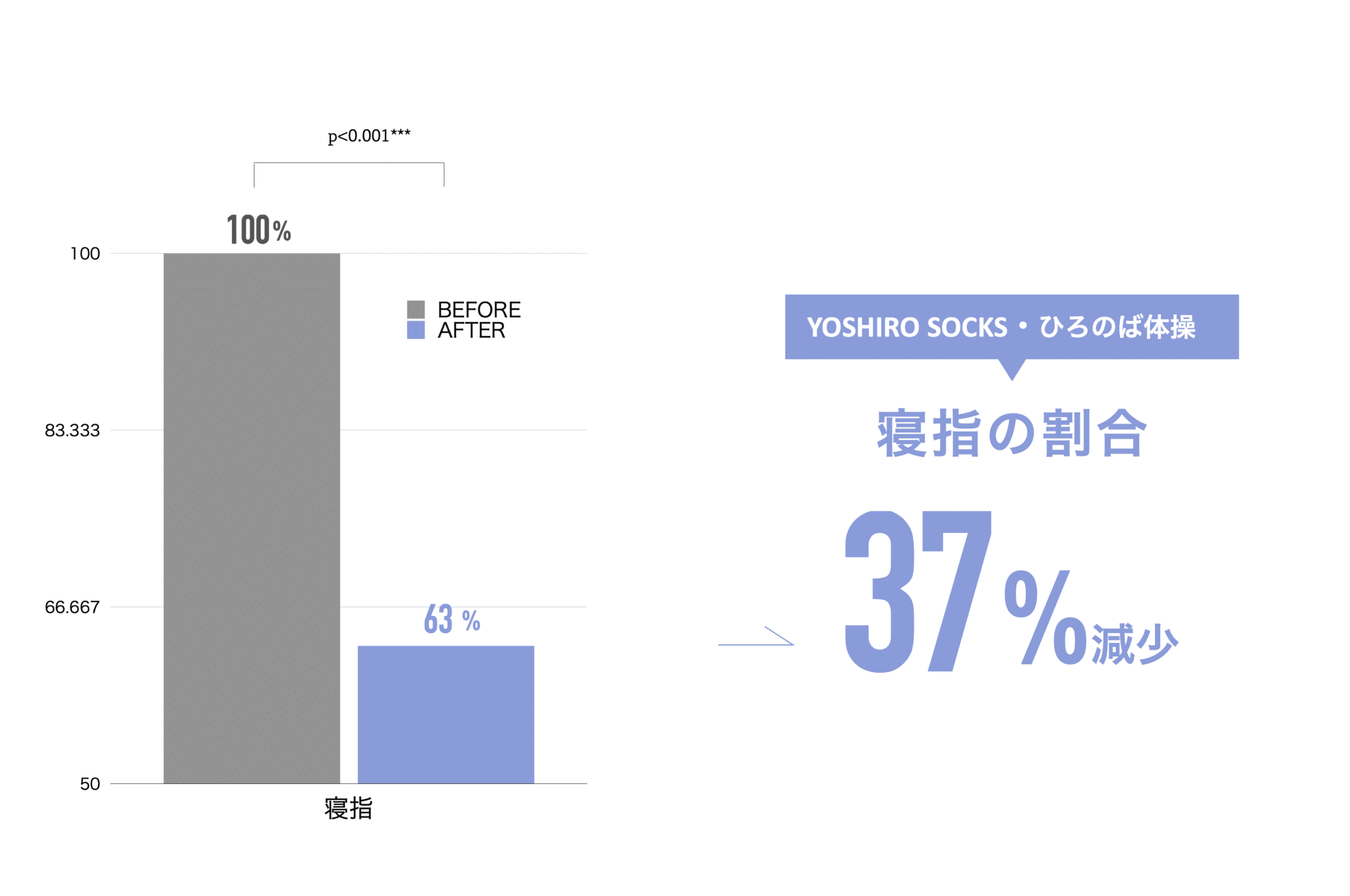
Task: Click the large 37 number
Action: coord(918,592)
